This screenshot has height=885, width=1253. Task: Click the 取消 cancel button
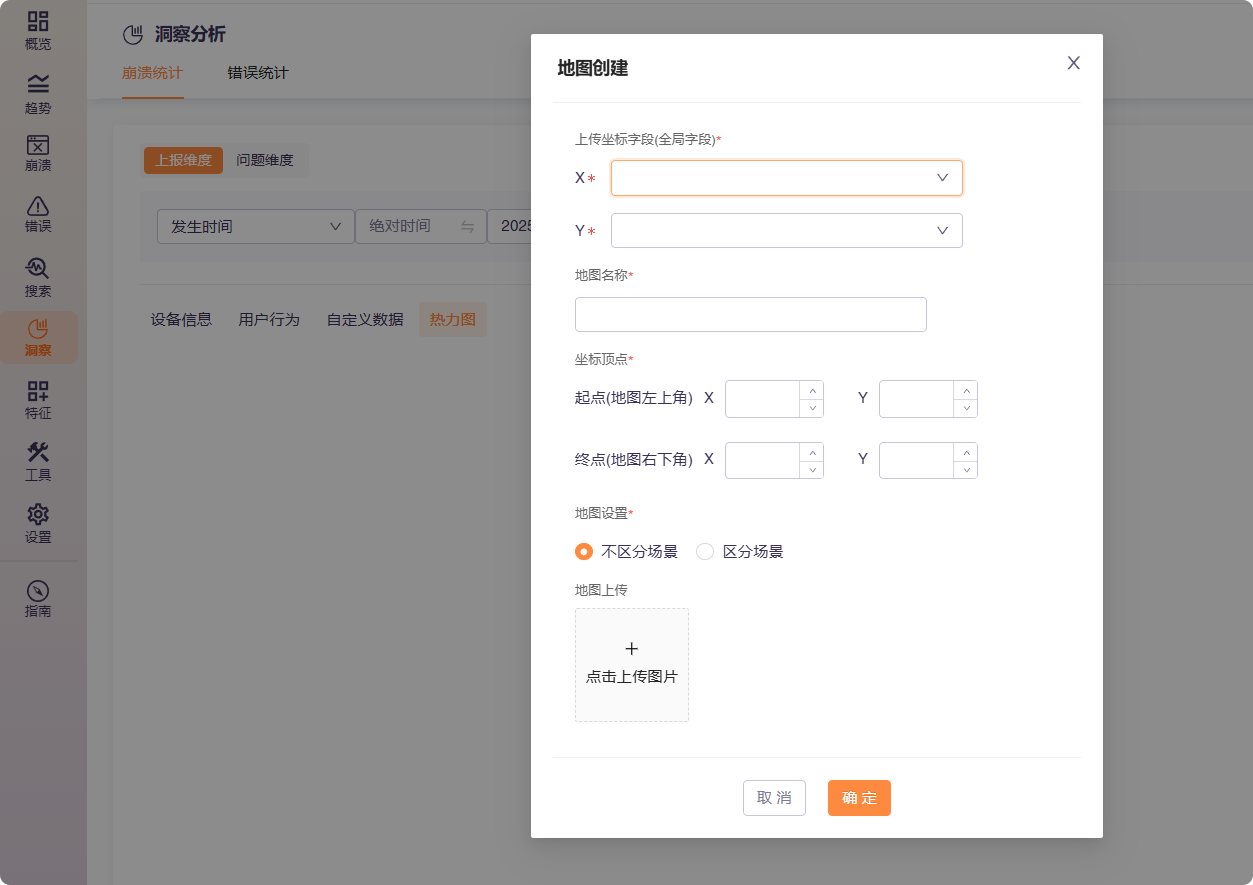coord(774,798)
